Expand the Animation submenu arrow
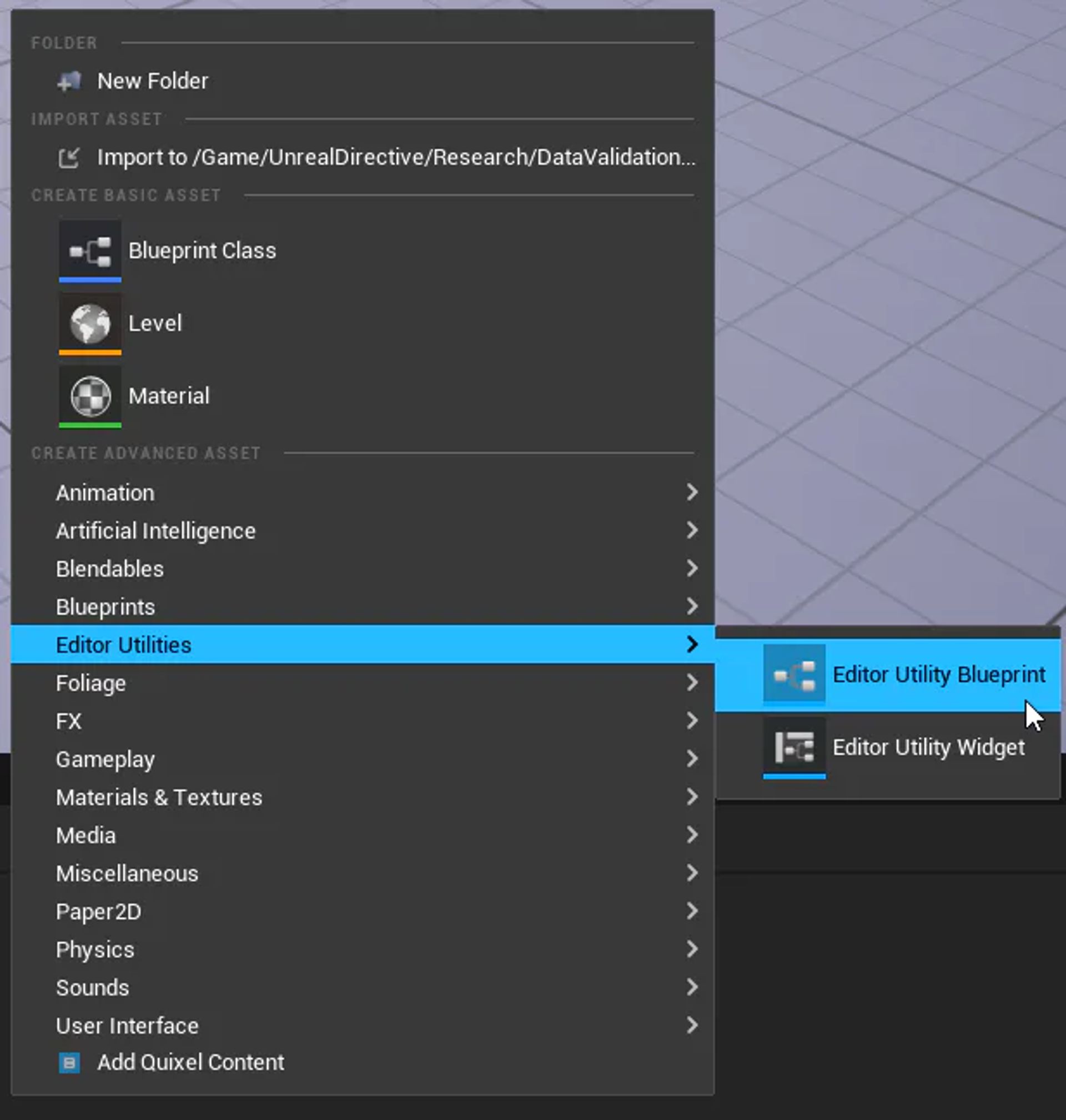This screenshot has height=1120, width=1066. [x=692, y=492]
